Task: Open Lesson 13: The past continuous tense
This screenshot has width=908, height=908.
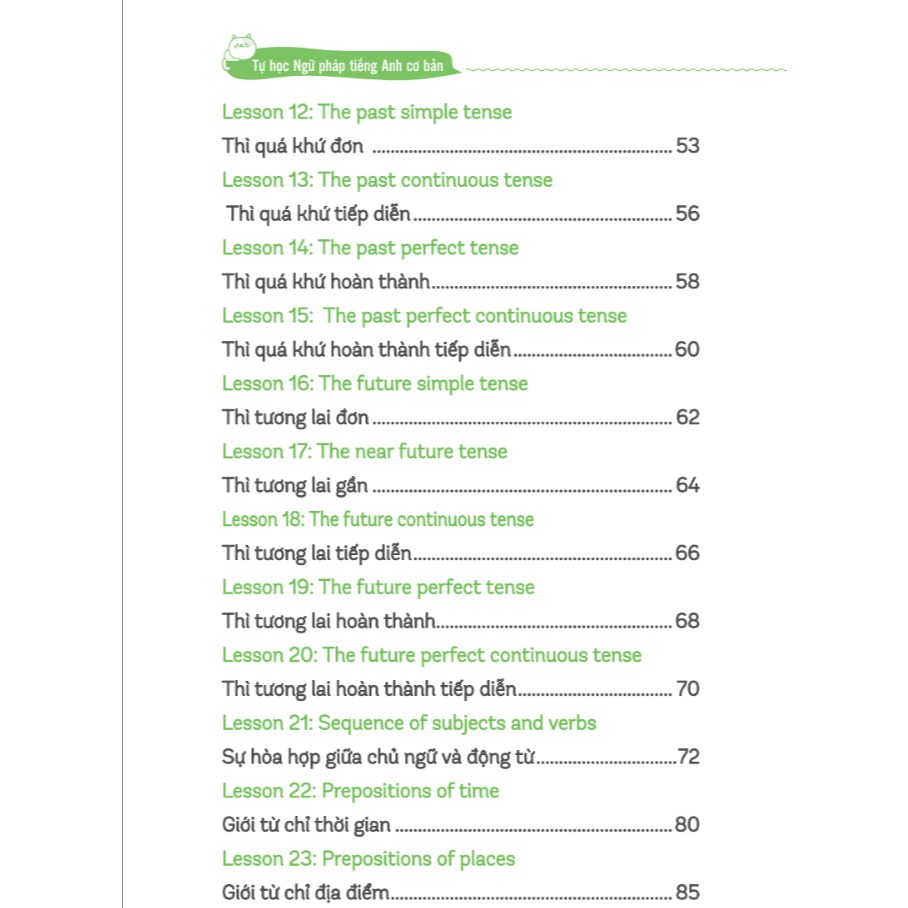Action: [x=387, y=180]
